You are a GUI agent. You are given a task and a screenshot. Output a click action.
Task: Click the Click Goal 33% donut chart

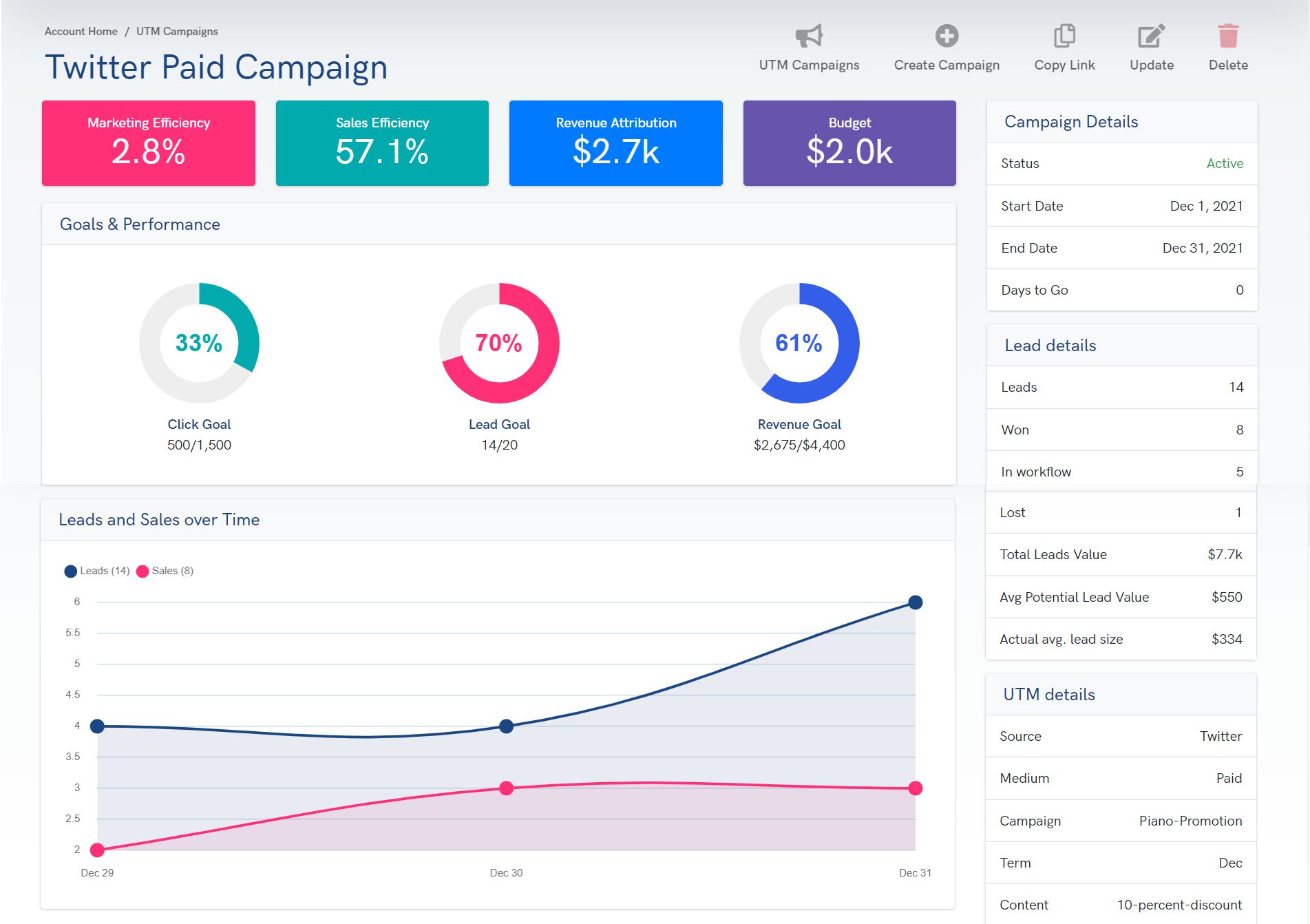(x=199, y=343)
